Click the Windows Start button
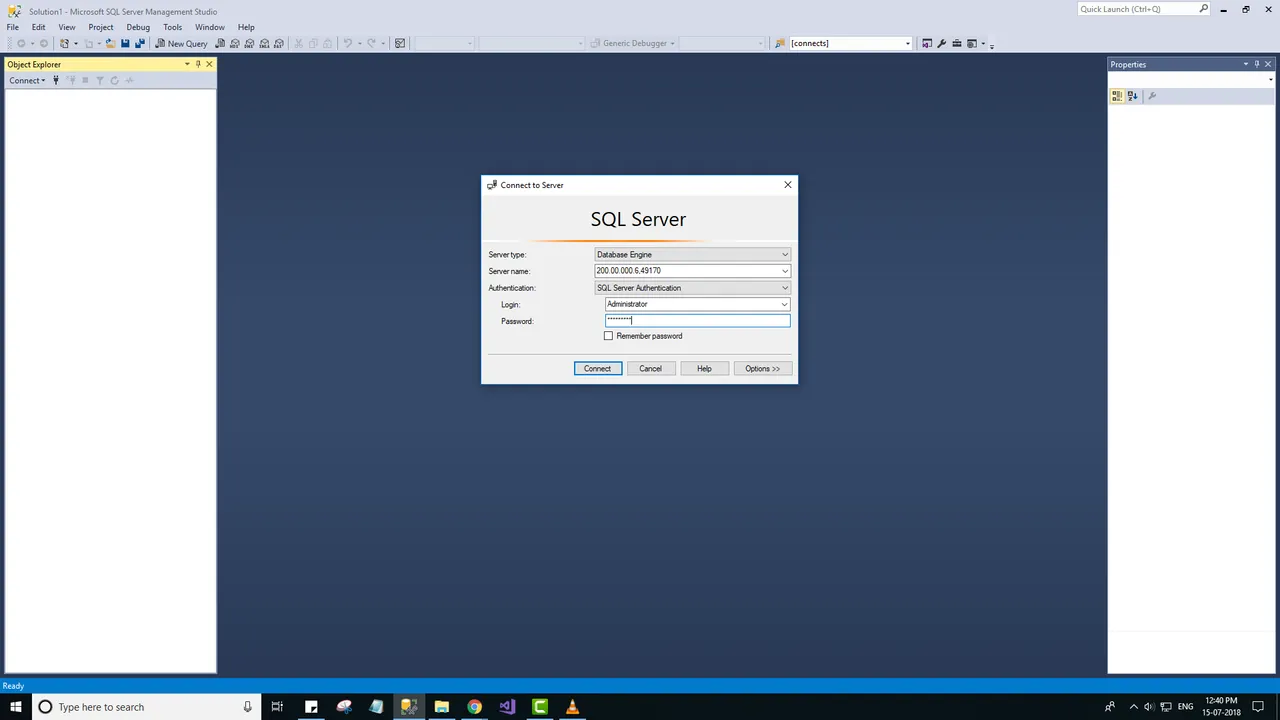 pos(15,707)
